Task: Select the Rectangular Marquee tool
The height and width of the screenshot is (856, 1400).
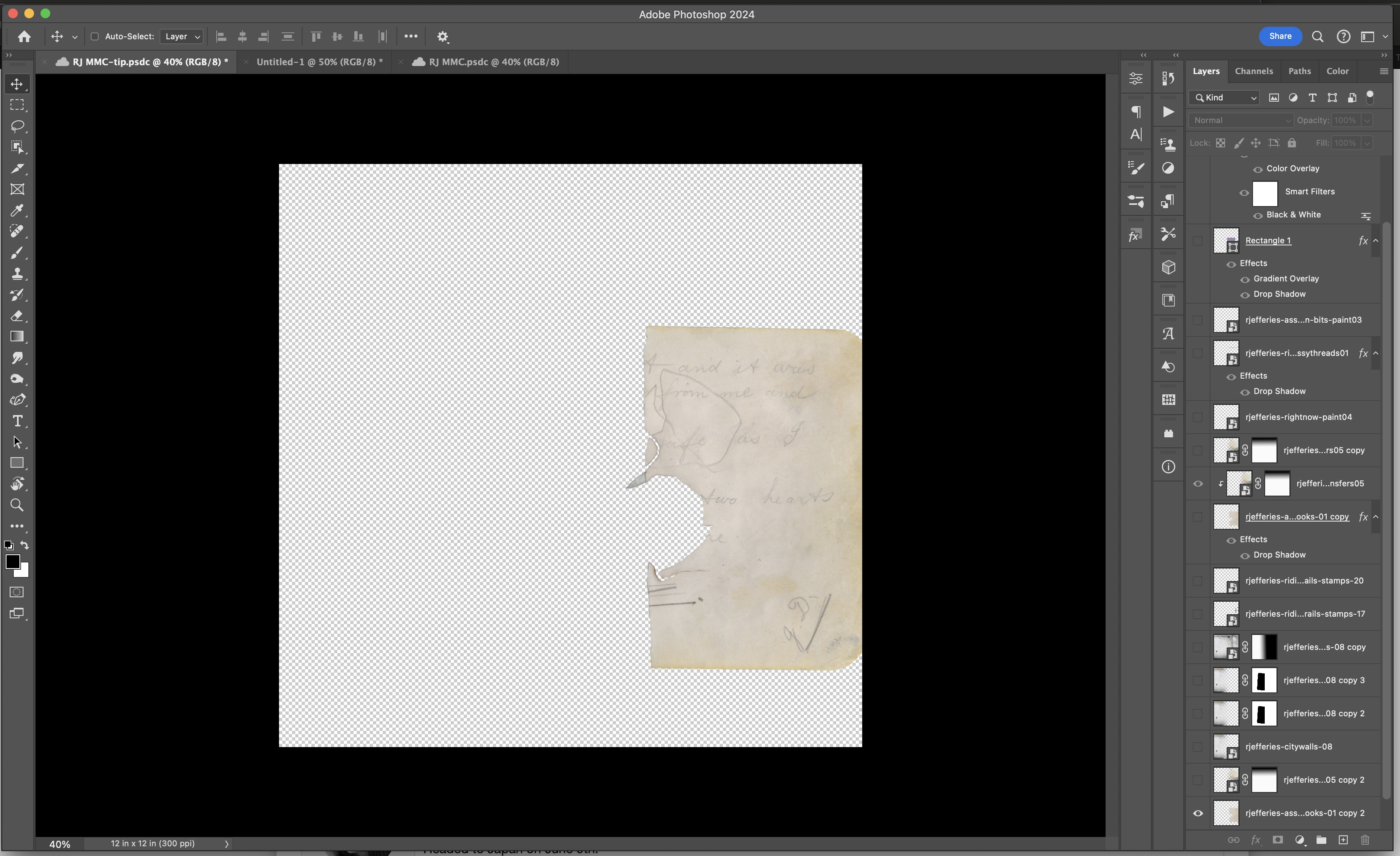Action: pos(17,105)
